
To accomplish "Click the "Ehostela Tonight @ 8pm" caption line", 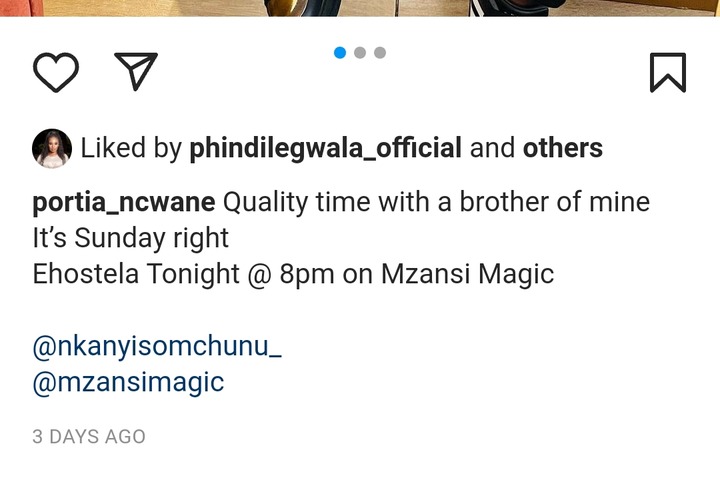I will pyautogui.click(x=293, y=274).
